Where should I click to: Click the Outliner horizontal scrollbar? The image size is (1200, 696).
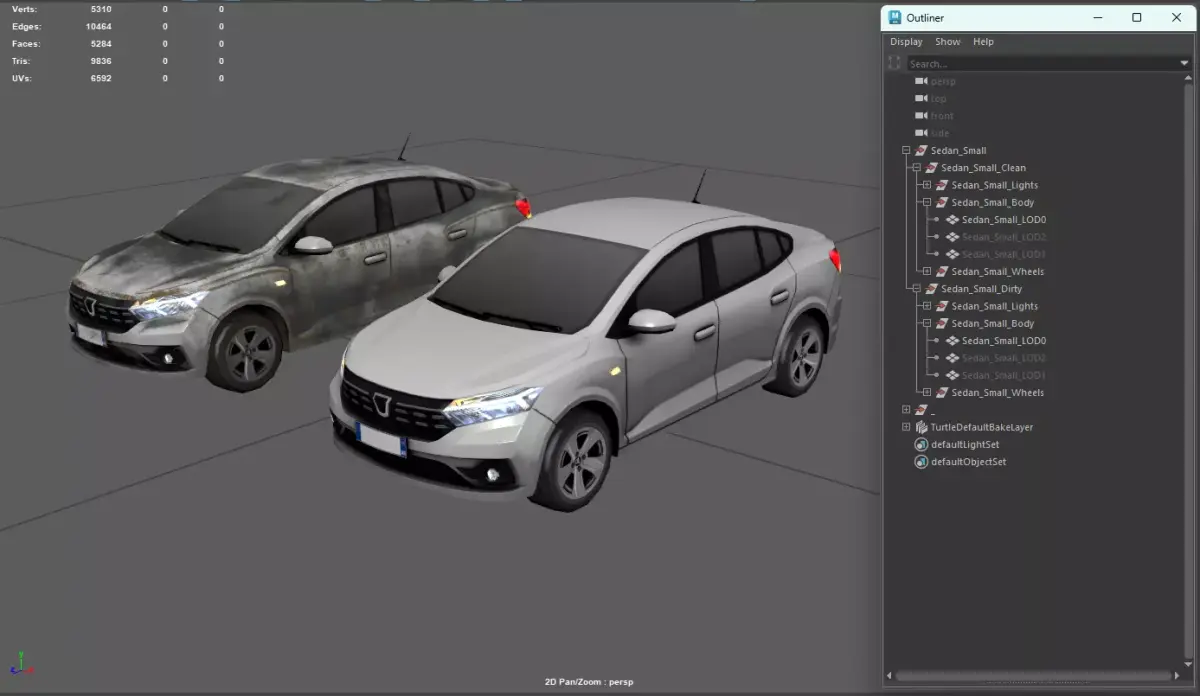[x=1035, y=676]
